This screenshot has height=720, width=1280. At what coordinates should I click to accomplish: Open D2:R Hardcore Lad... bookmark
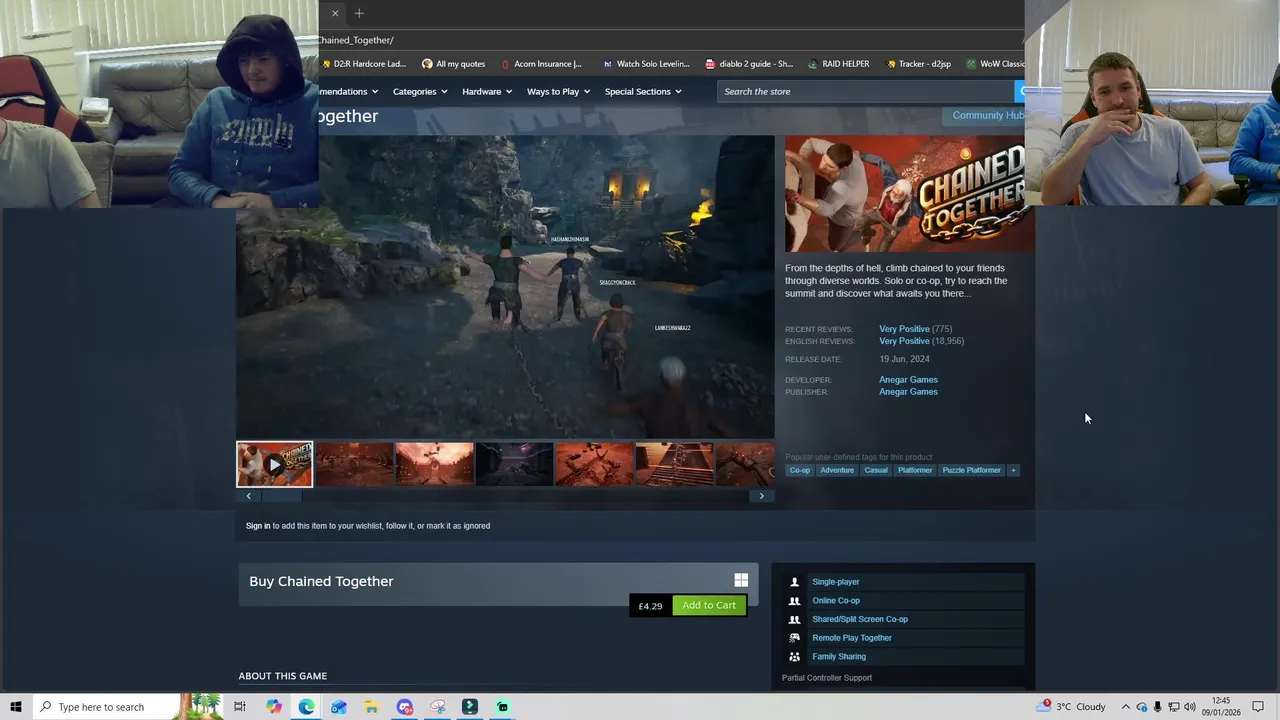coord(363,64)
